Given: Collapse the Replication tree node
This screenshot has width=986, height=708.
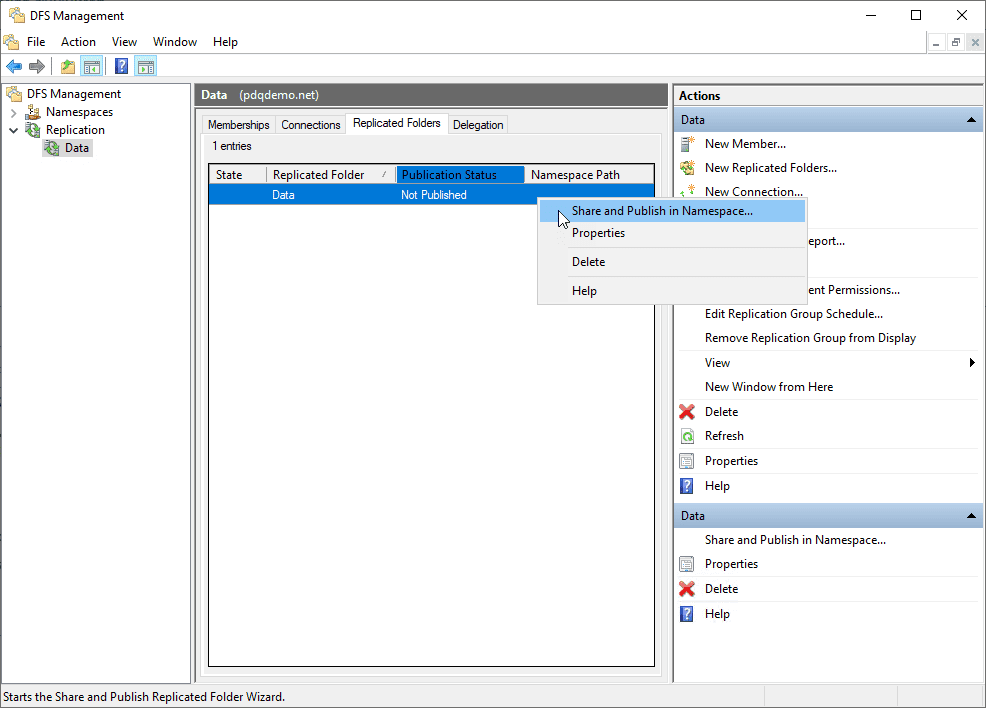Looking at the screenshot, I should click(13, 130).
